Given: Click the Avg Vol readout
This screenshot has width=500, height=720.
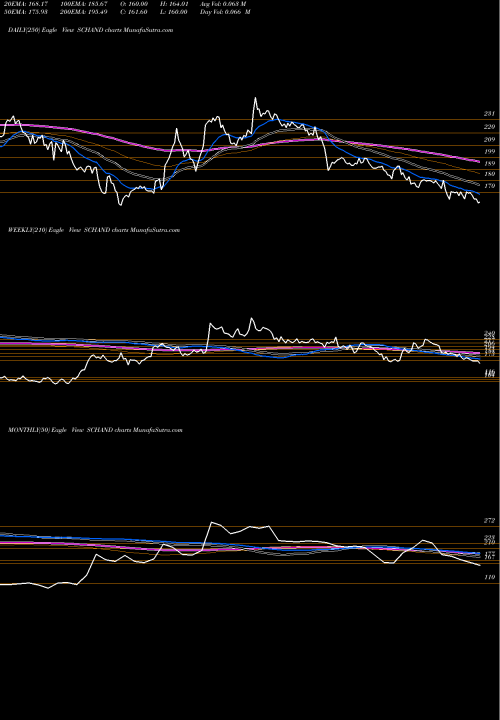Looking at the screenshot, I should pyautogui.click(x=223, y=4).
